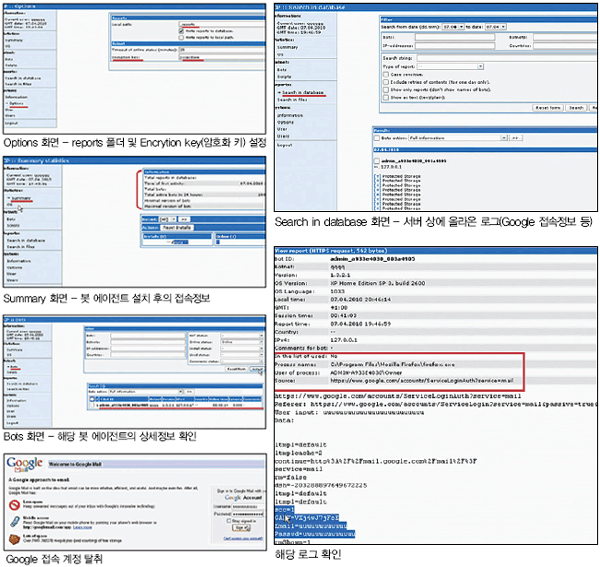
Task: Click the highlighted Passwd line in report
Action: pos(315,534)
